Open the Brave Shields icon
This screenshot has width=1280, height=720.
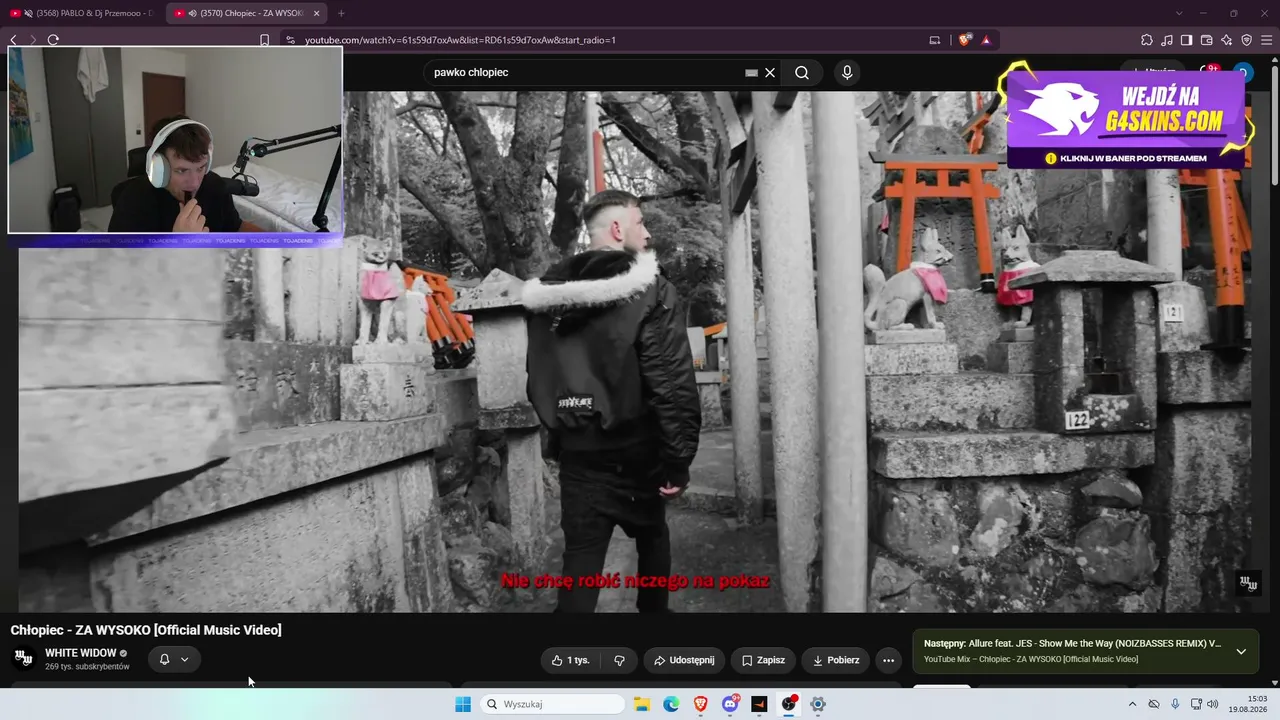[x=964, y=40]
